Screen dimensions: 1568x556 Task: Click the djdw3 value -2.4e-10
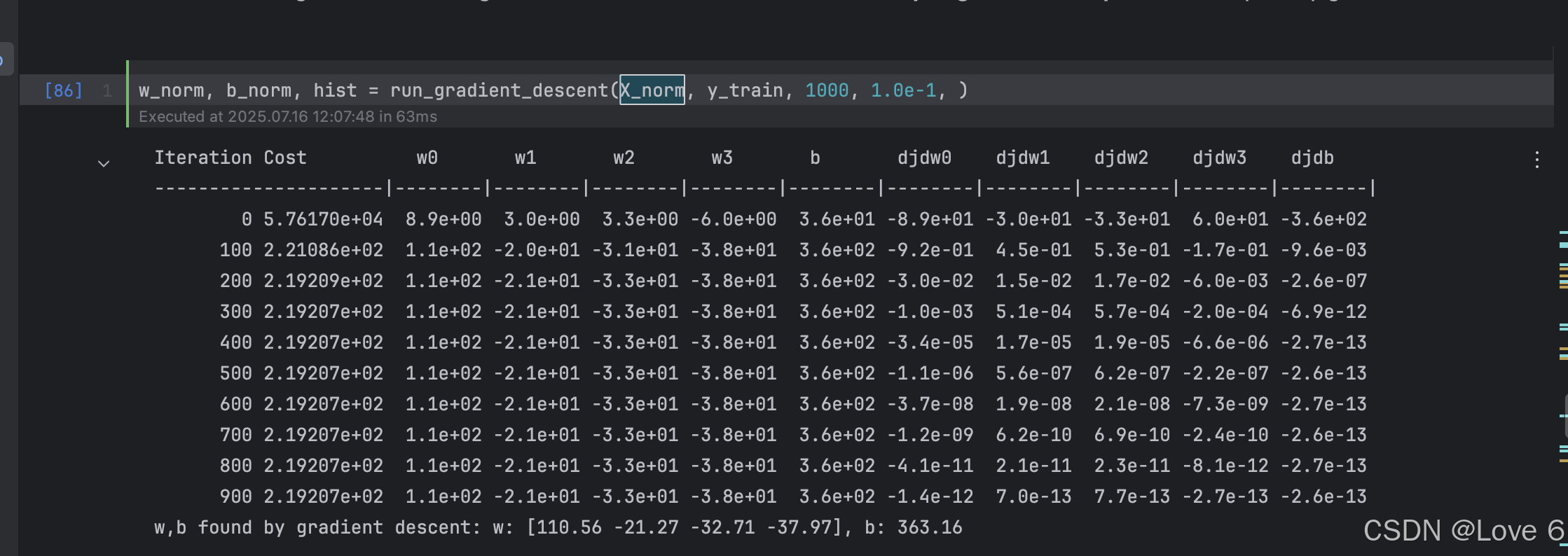click(x=1225, y=435)
